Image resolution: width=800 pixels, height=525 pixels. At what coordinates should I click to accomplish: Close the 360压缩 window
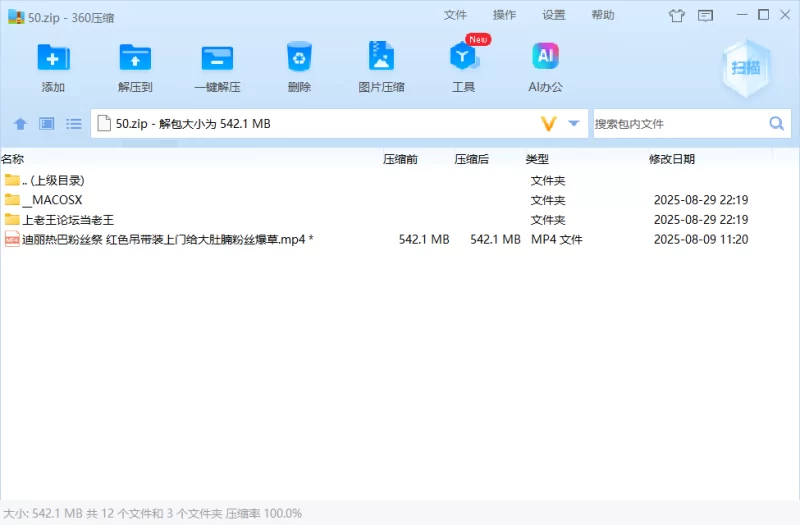pyautogui.click(x=785, y=15)
